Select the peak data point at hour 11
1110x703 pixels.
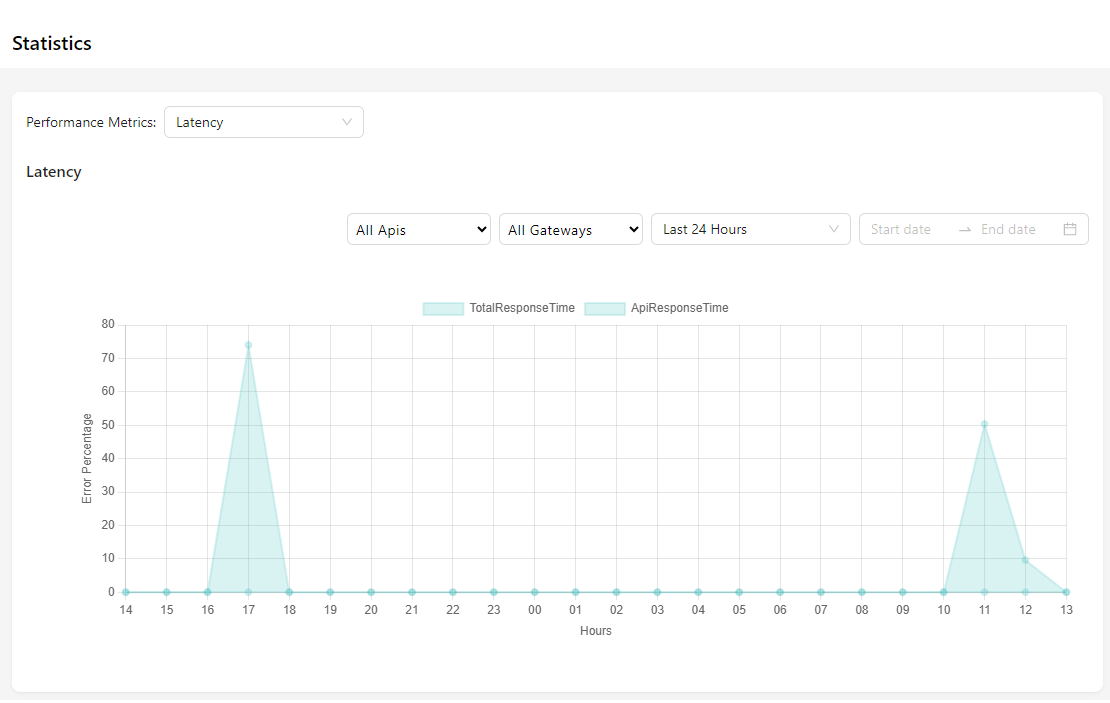[984, 424]
